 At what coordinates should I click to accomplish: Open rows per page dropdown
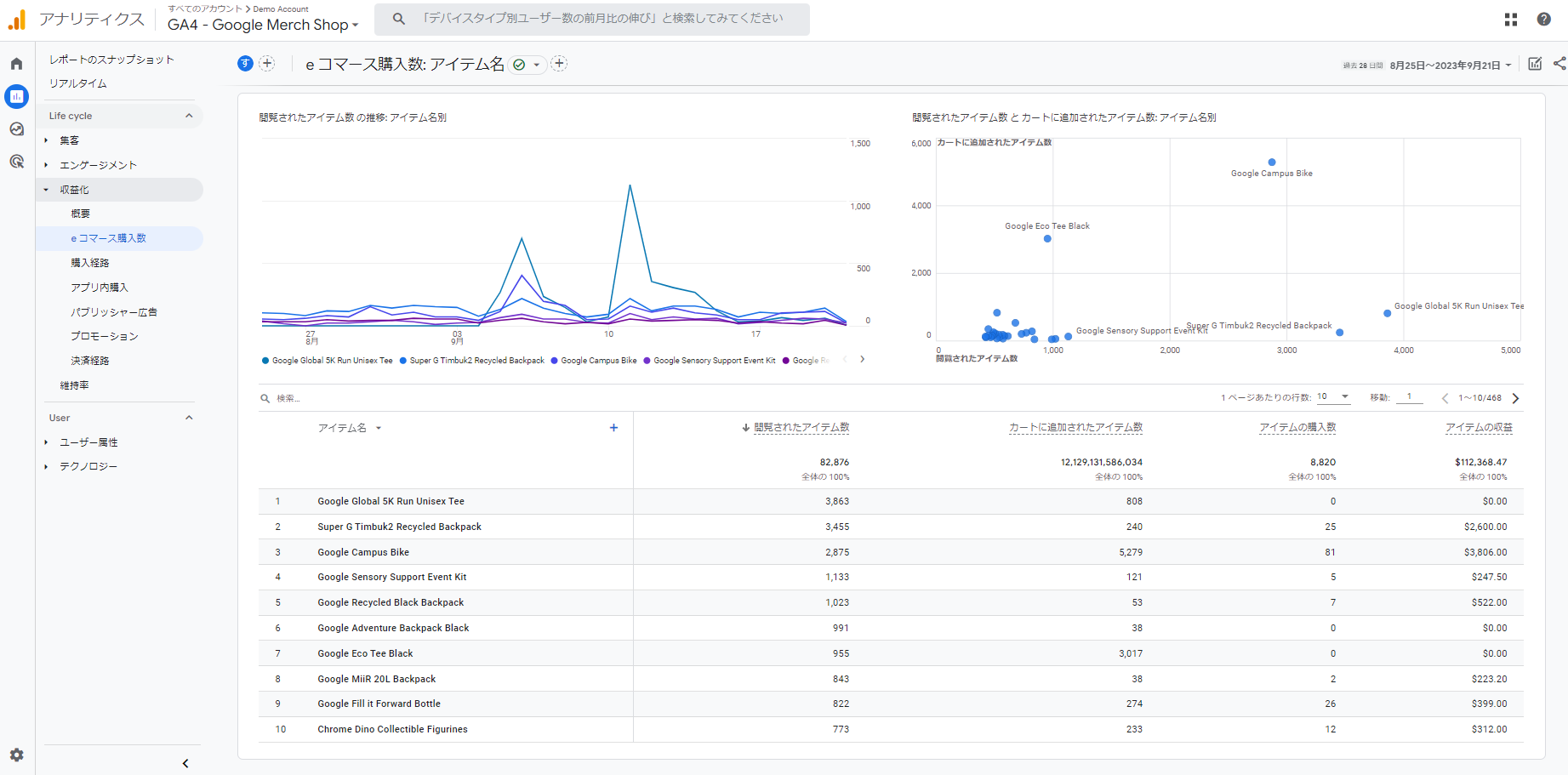tap(1333, 397)
